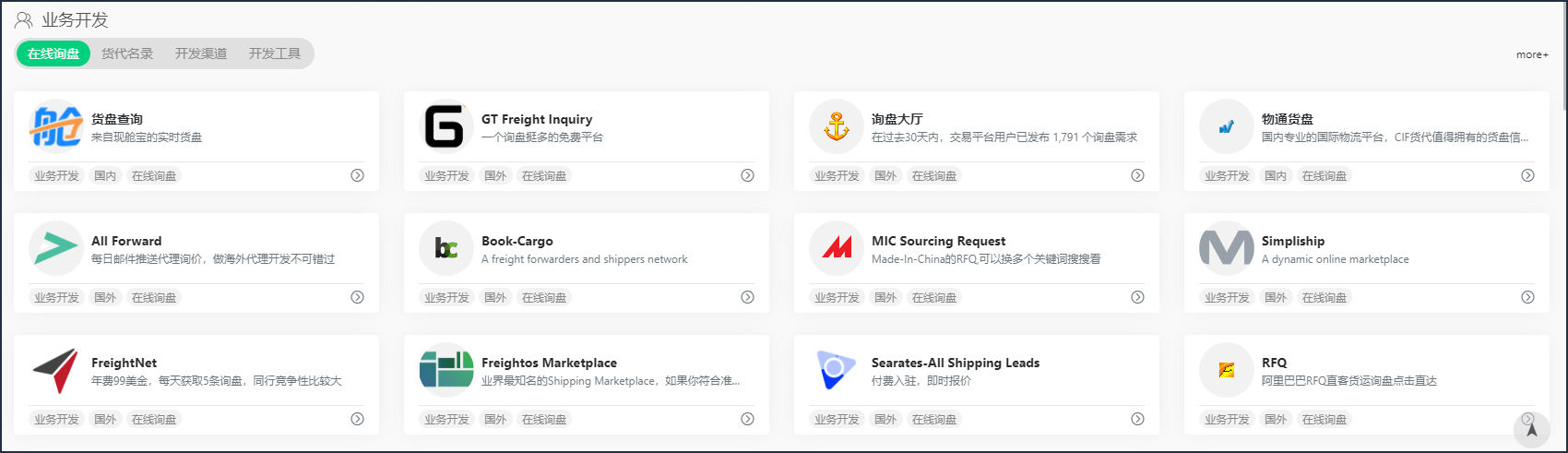Viewport: 1568px width, 453px height.
Task: Switch to the 开发工具 tab
Action: click(275, 54)
